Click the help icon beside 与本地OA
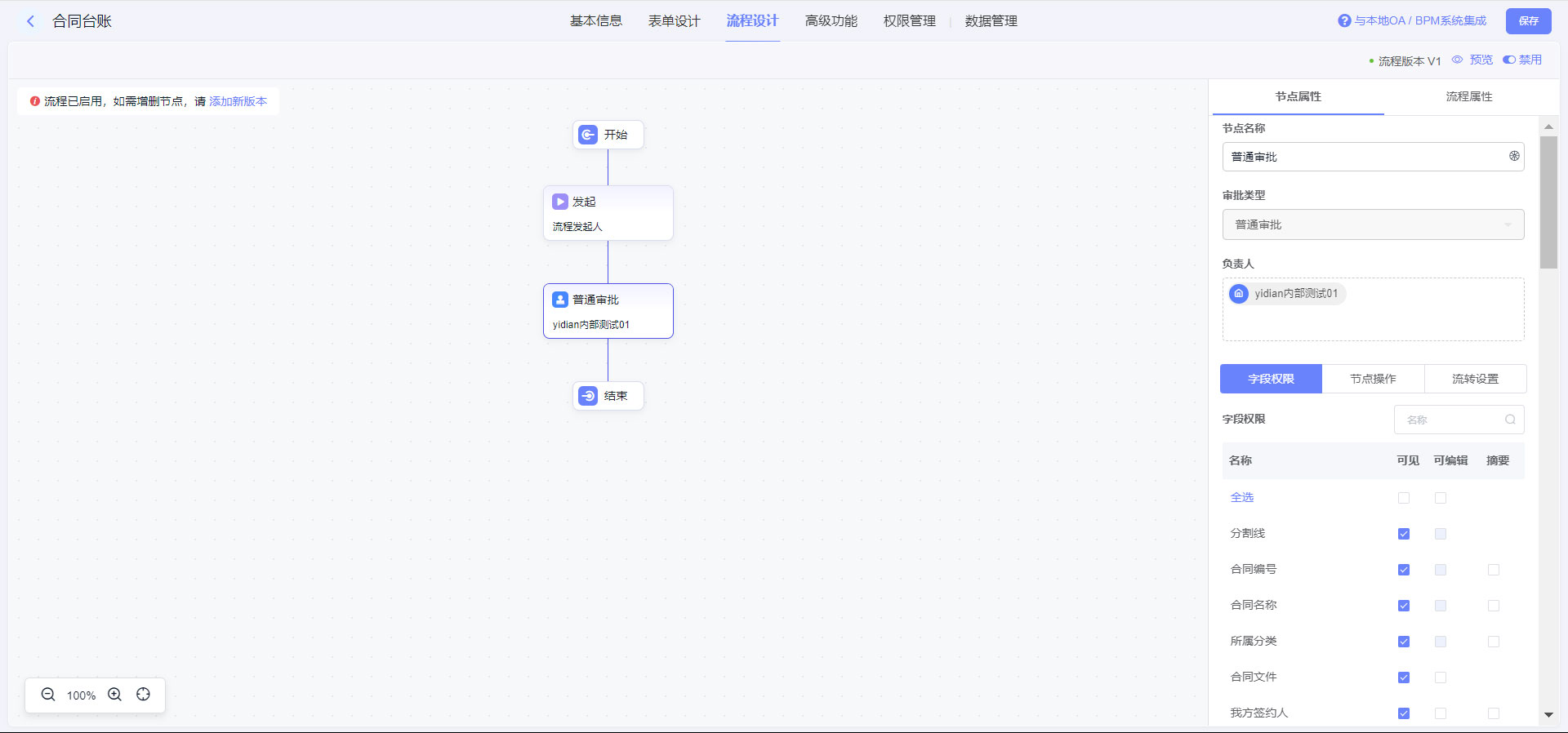 (1344, 21)
